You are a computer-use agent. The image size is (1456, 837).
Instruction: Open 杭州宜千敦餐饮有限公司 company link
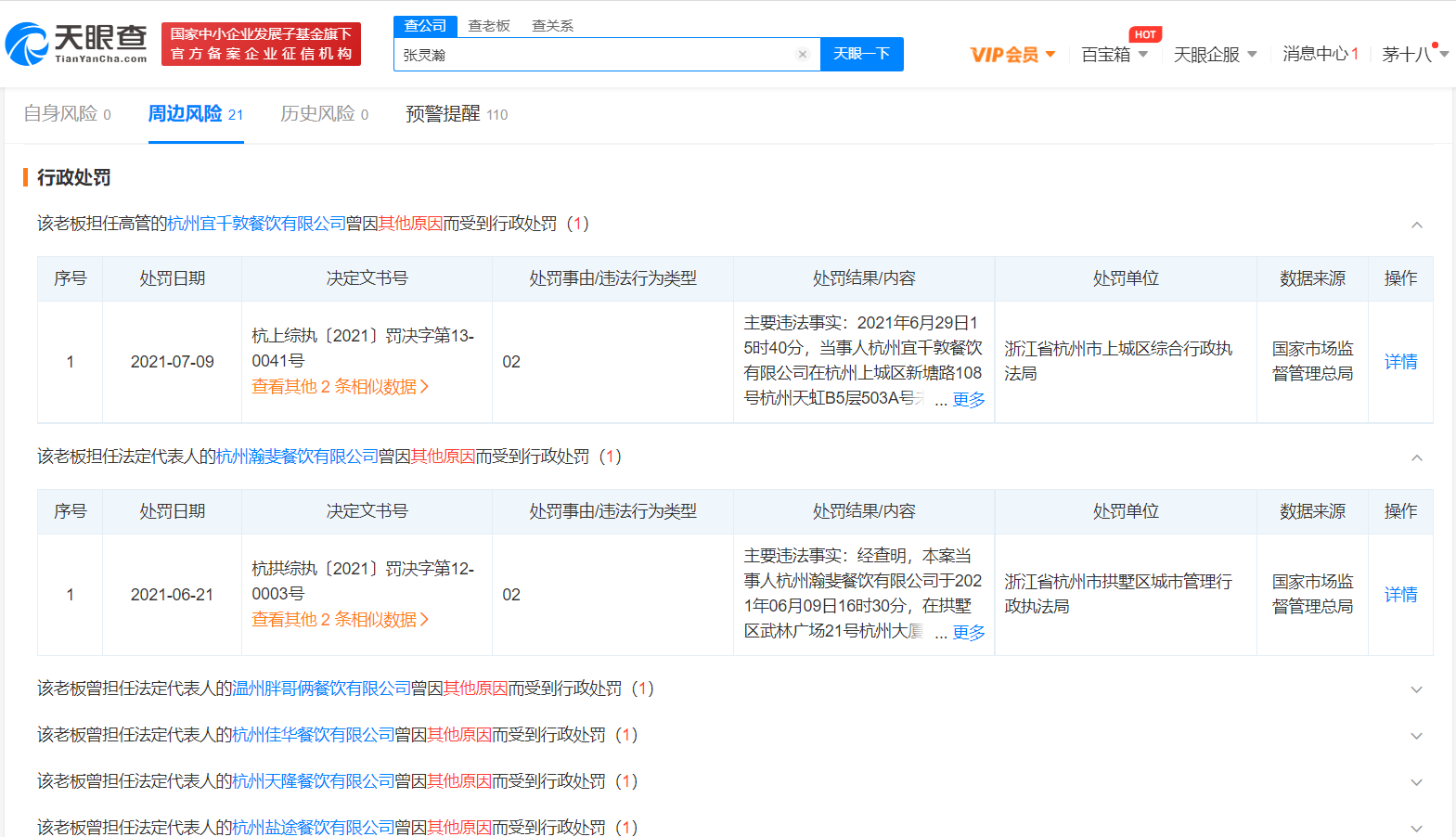pos(256,224)
